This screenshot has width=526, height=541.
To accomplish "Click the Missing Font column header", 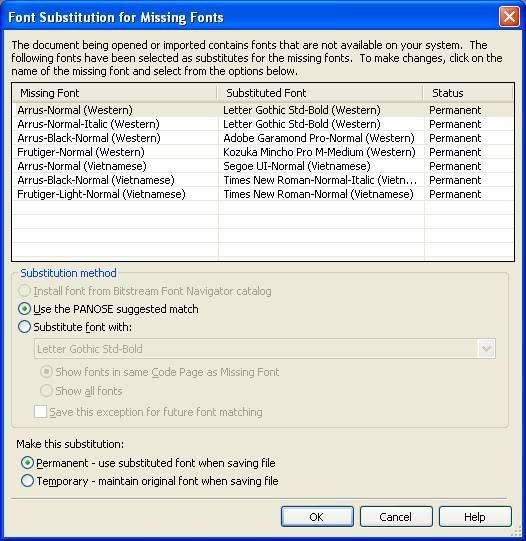I will click(x=115, y=93).
